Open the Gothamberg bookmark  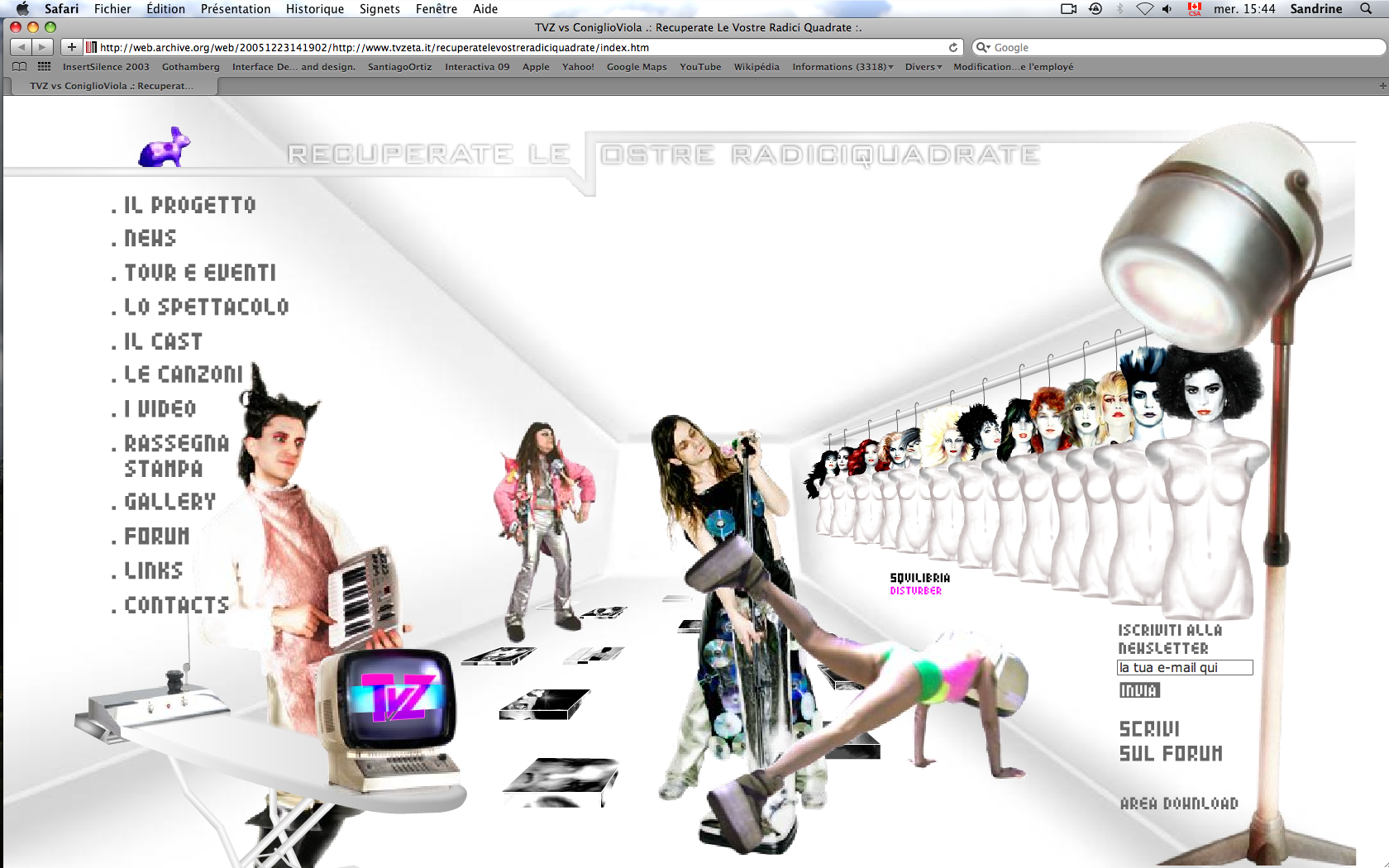(191, 67)
